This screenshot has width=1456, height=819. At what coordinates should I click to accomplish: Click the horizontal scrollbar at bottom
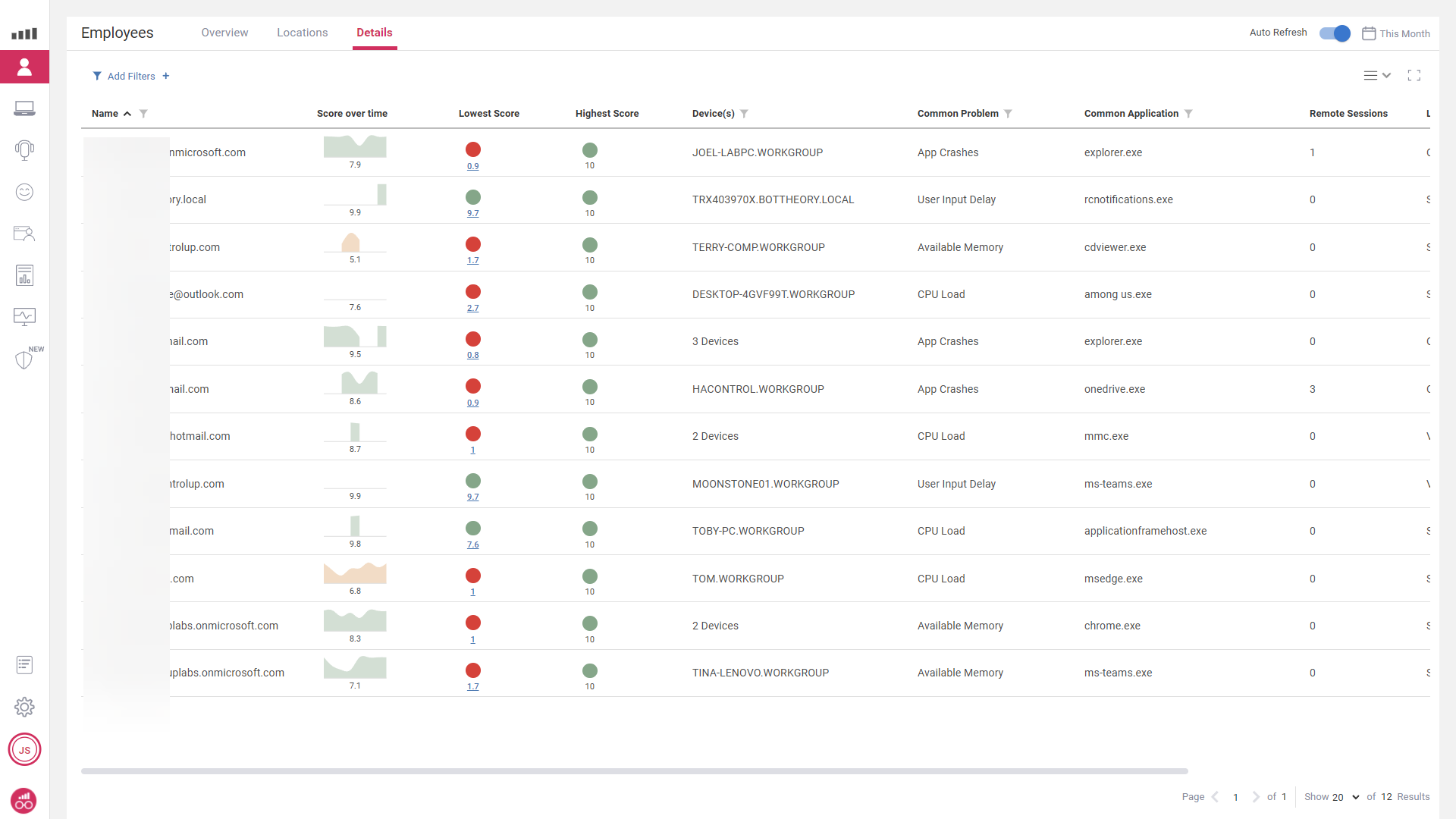pyautogui.click(x=634, y=771)
